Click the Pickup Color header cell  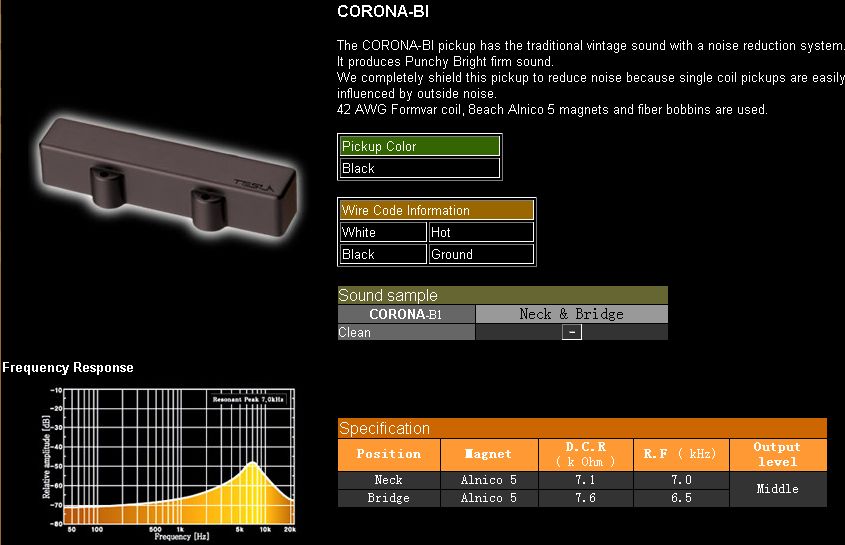tap(420, 146)
